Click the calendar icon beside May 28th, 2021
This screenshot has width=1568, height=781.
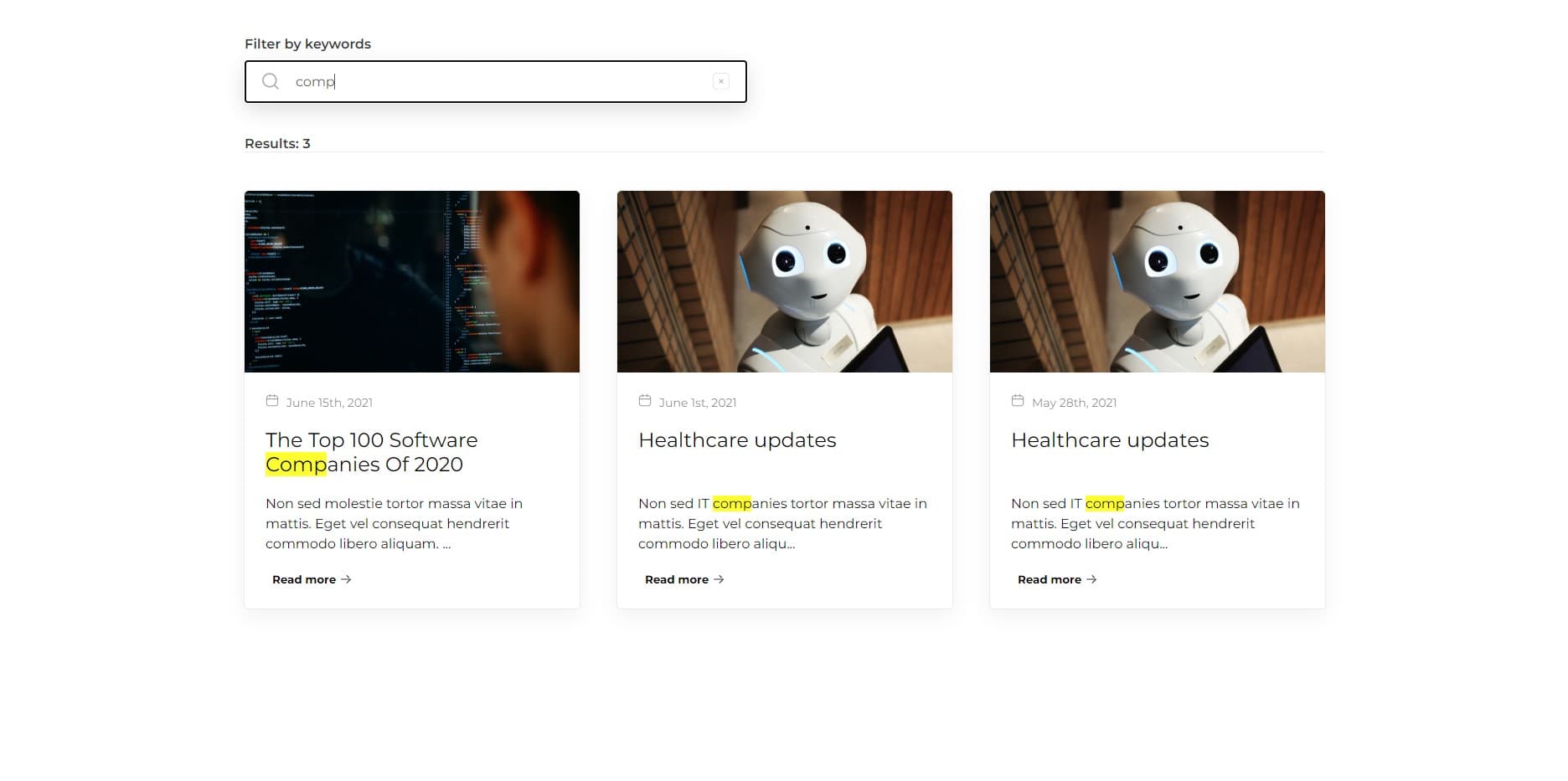click(x=1018, y=401)
